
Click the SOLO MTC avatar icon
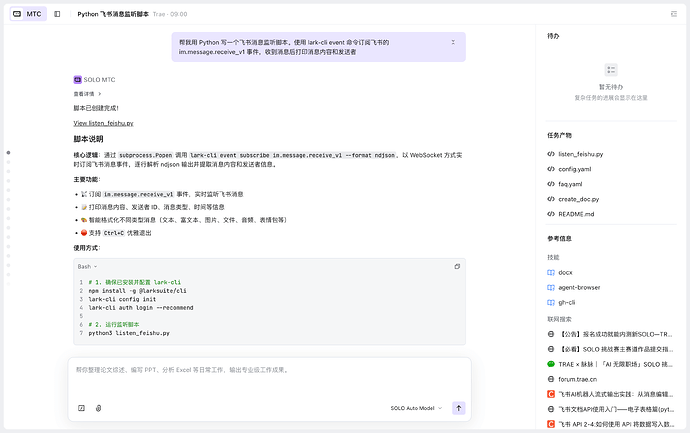[77, 80]
